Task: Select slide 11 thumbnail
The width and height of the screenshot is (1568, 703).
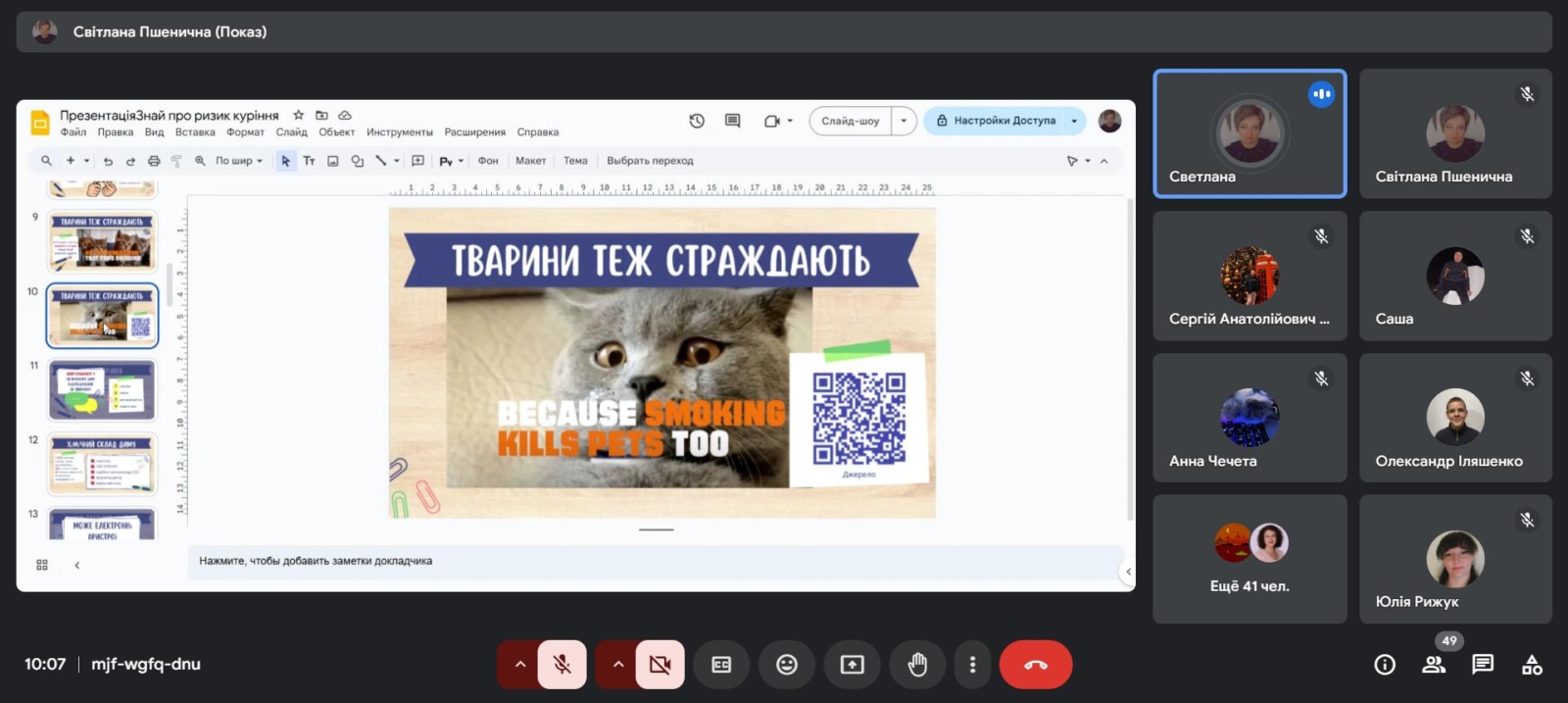Action: 102,389
